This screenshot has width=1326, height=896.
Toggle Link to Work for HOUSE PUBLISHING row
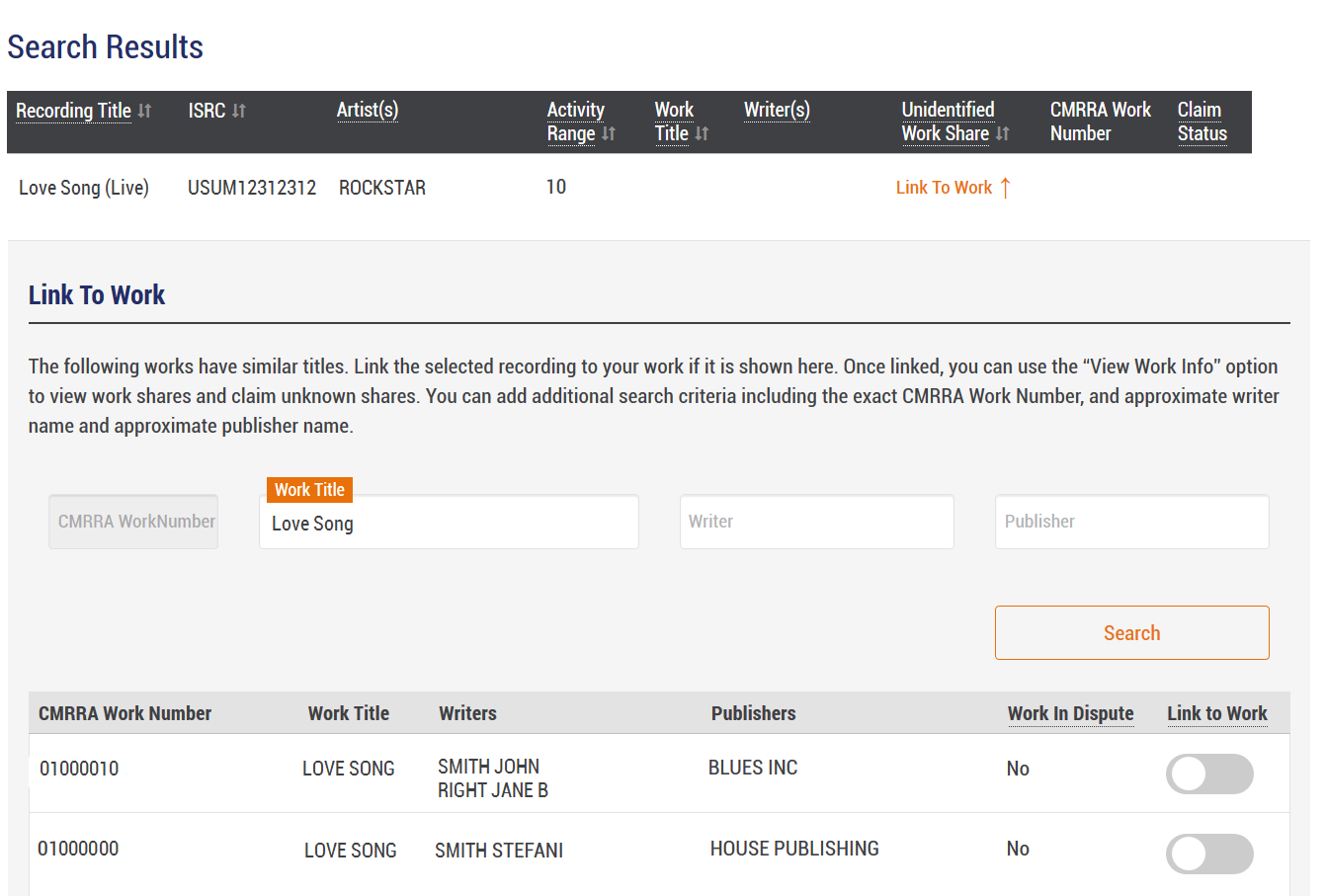click(x=1209, y=854)
